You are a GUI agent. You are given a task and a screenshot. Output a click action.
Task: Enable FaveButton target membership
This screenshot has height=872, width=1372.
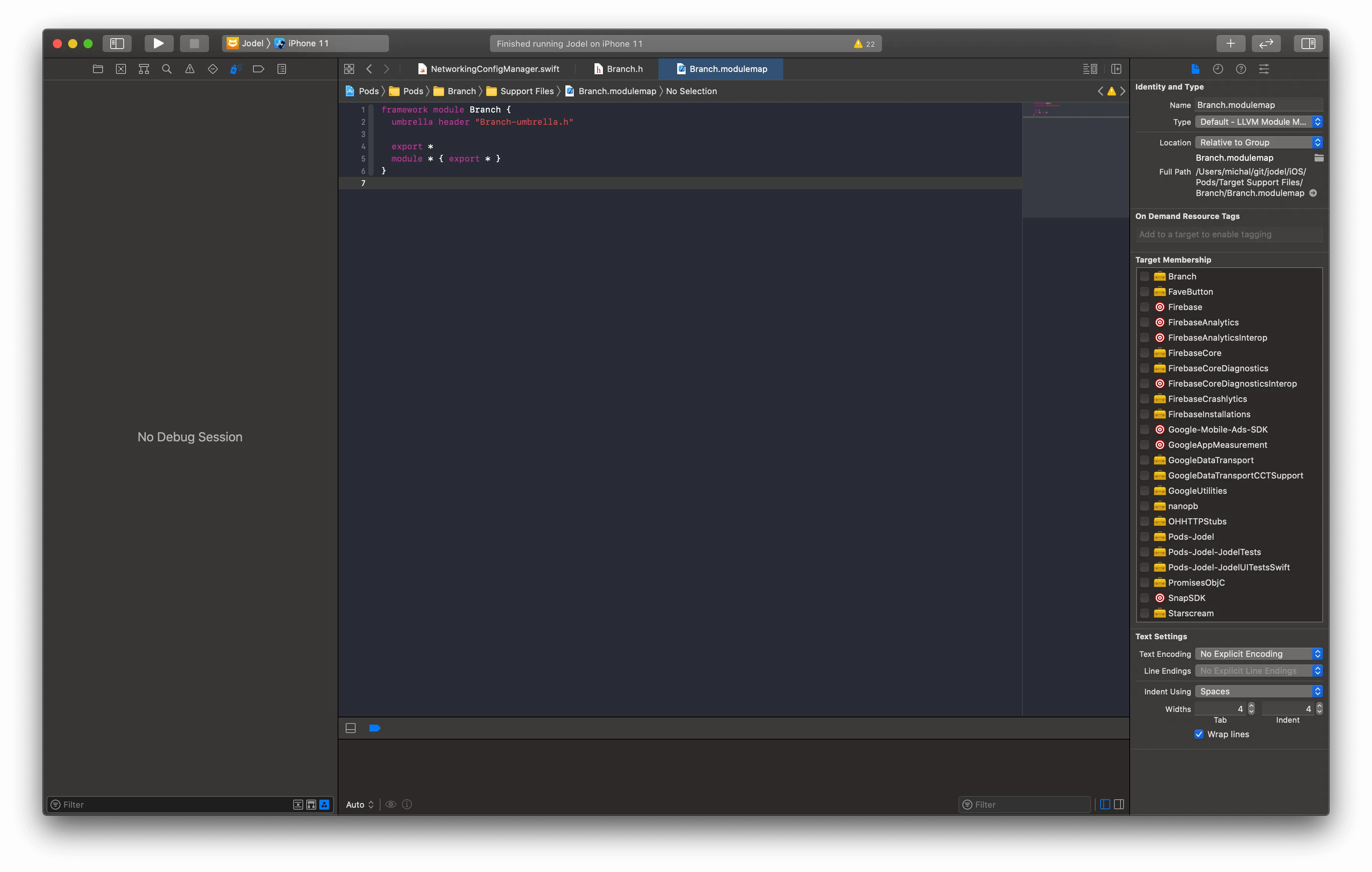pyautogui.click(x=1144, y=292)
